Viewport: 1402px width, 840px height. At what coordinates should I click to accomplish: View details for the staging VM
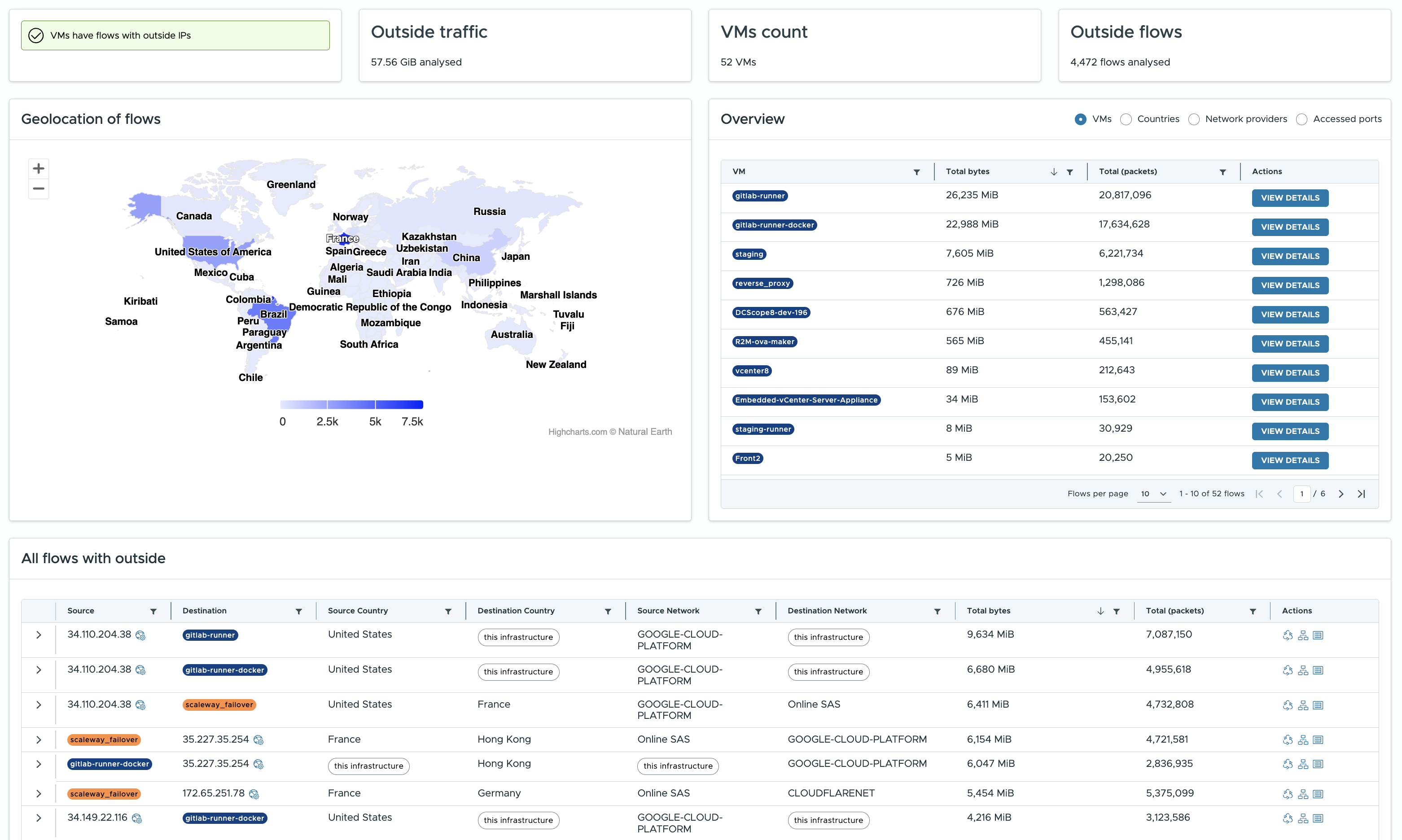click(1289, 256)
